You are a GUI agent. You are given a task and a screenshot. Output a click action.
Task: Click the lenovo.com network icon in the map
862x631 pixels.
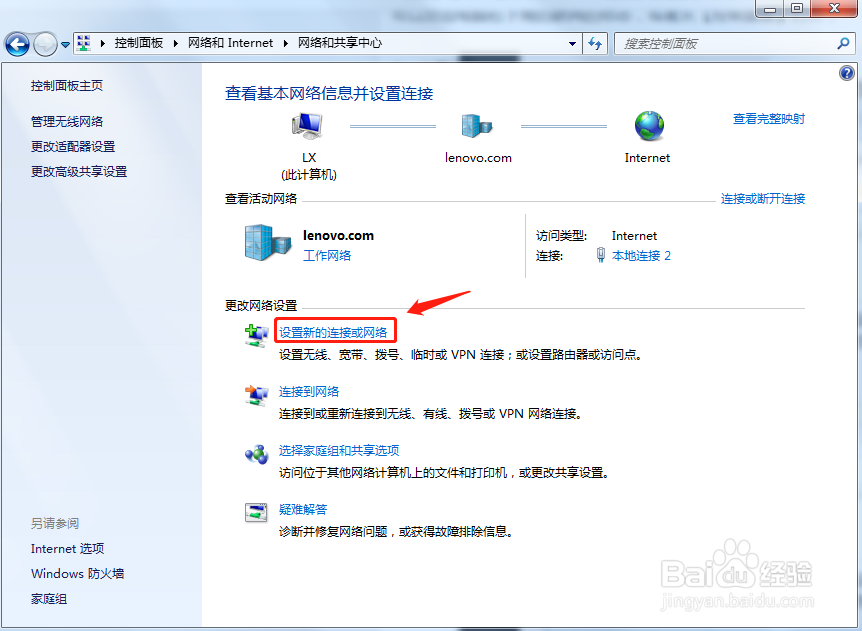[477, 125]
